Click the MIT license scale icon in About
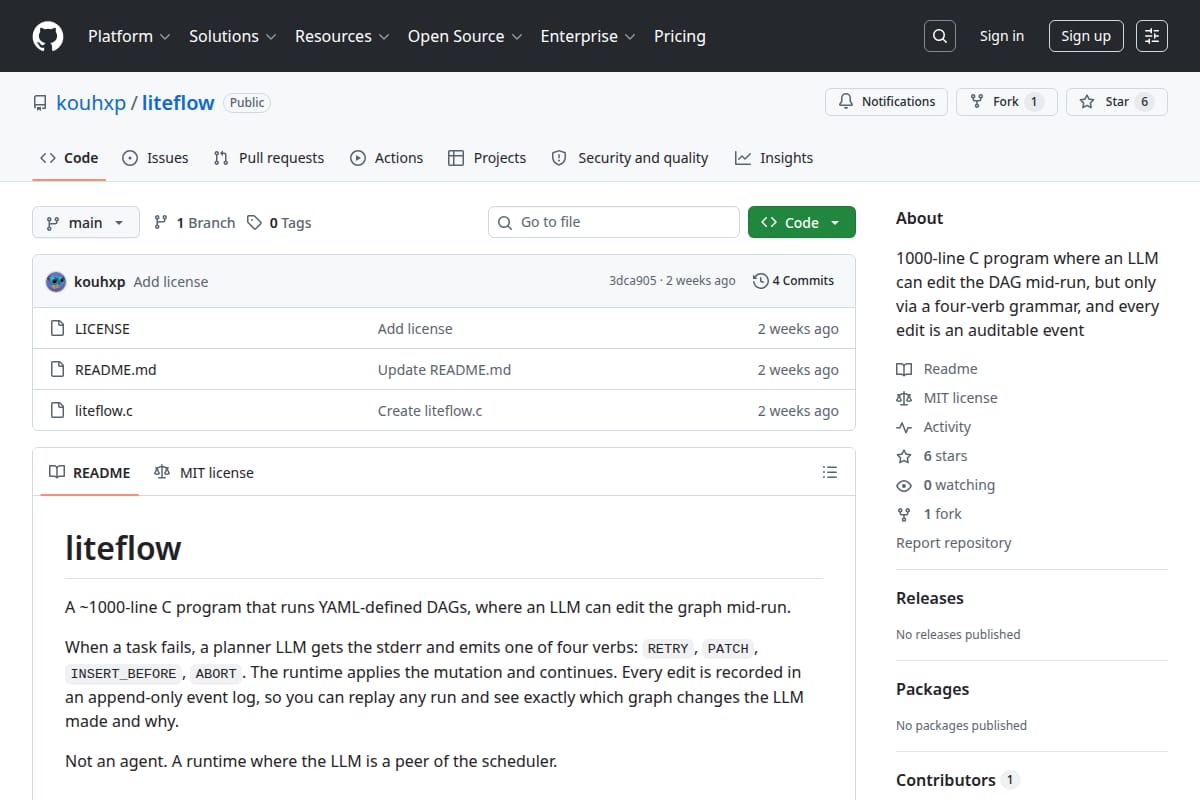The width and height of the screenshot is (1200, 800). point(904,398)
